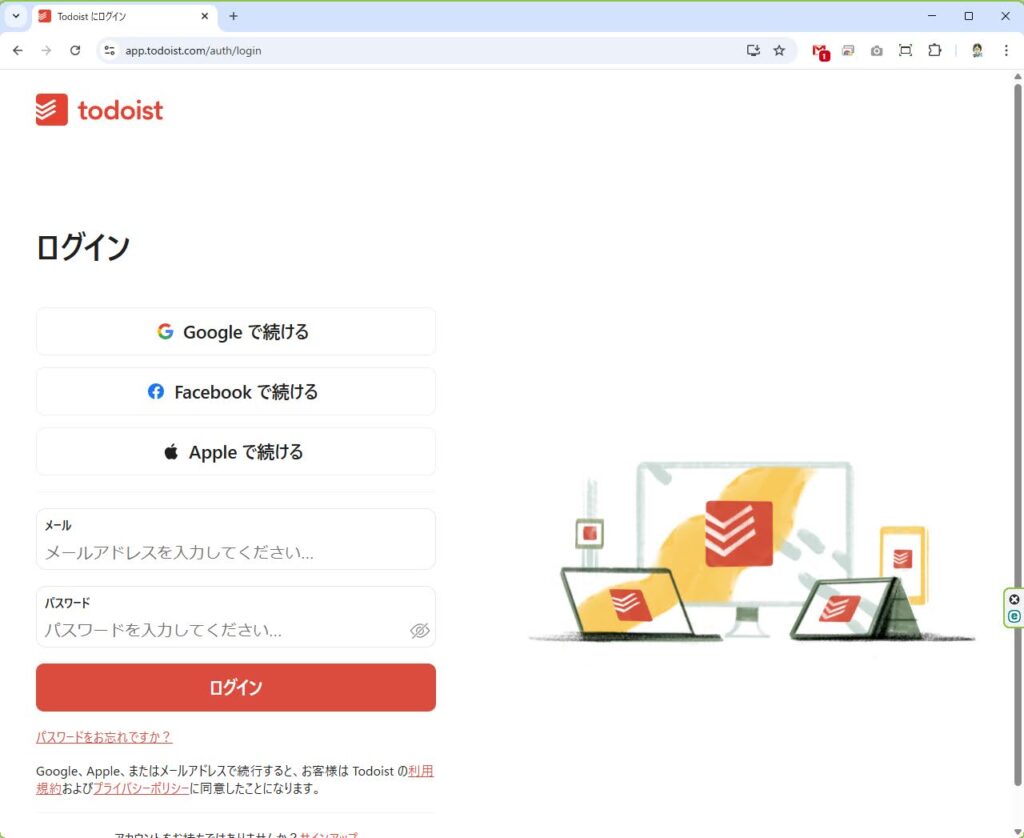This screenshot has width=1024, height=838.
Task: Toggle password visibility eye icon
Action: (x=419, y=630)
